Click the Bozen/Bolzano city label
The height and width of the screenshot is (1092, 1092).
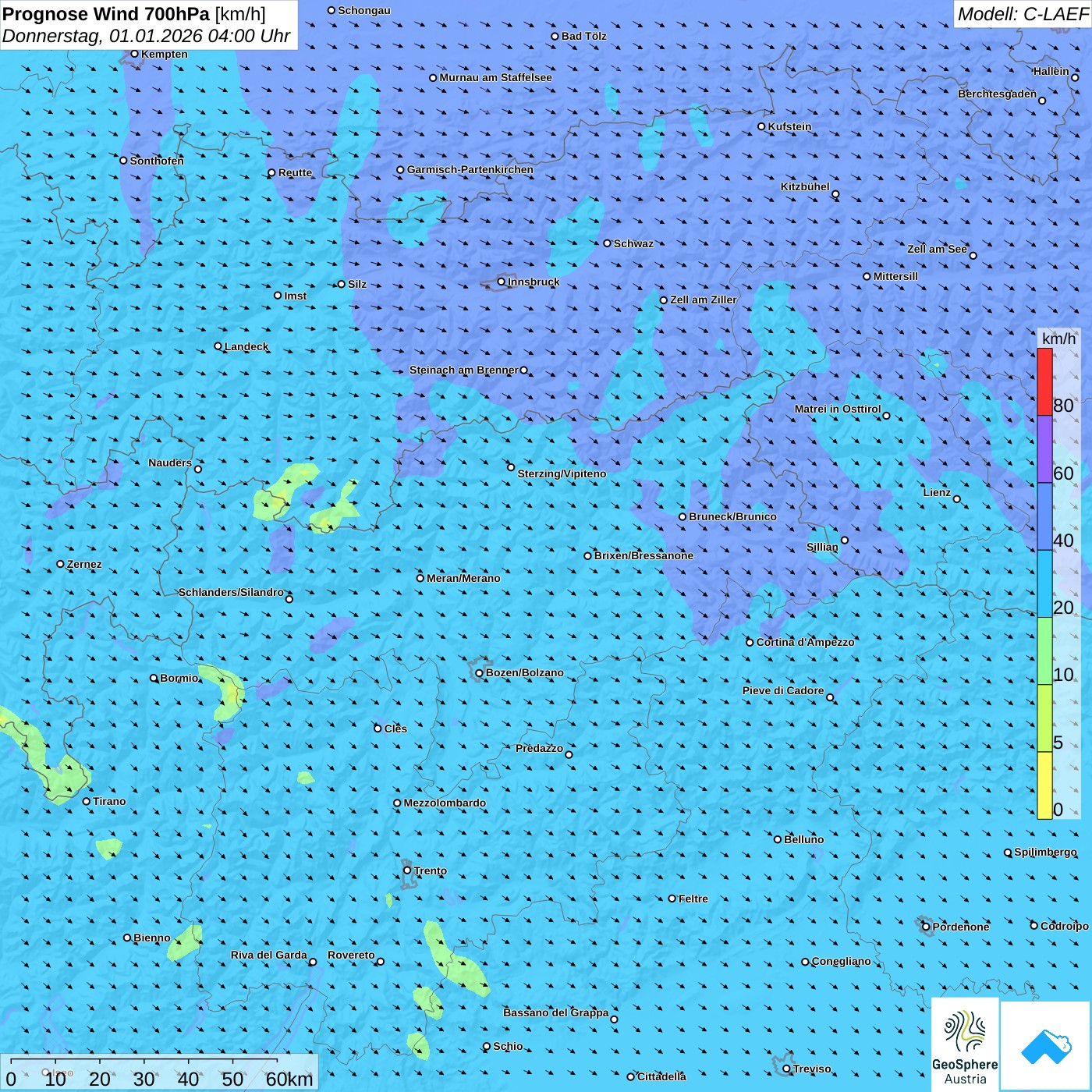(524, 672)
